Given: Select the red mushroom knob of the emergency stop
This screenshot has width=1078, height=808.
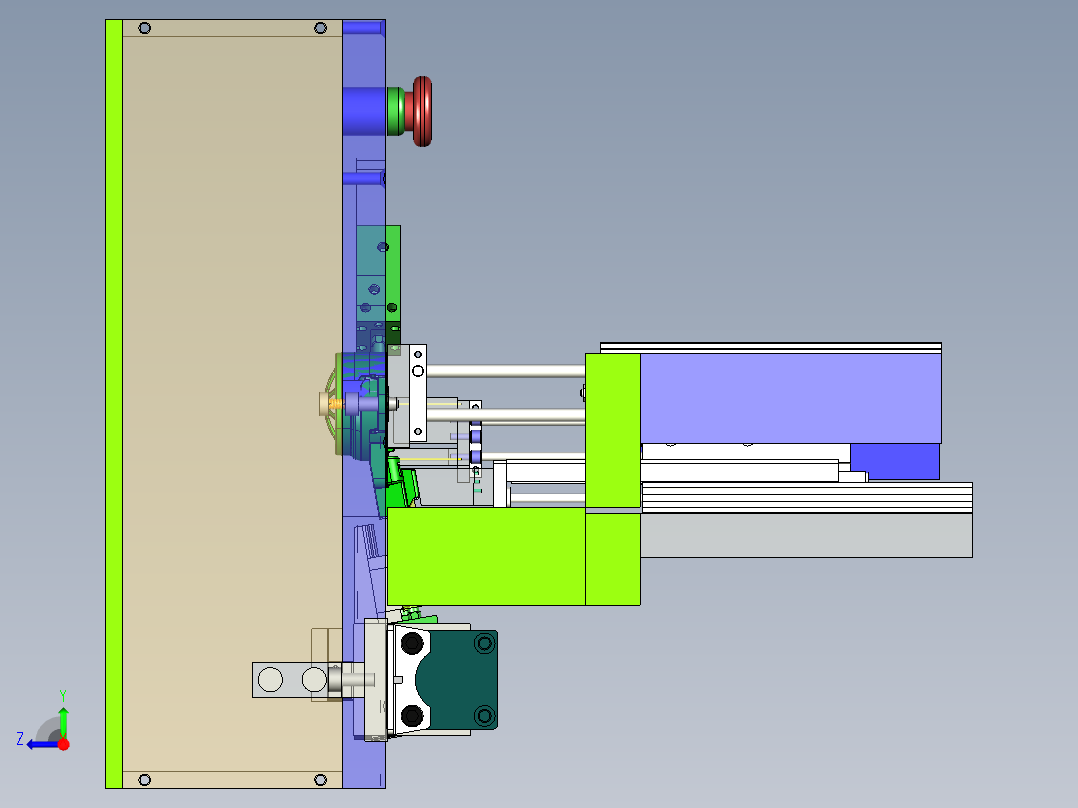Looking at the screenshot, I should [x=421, y=111].
